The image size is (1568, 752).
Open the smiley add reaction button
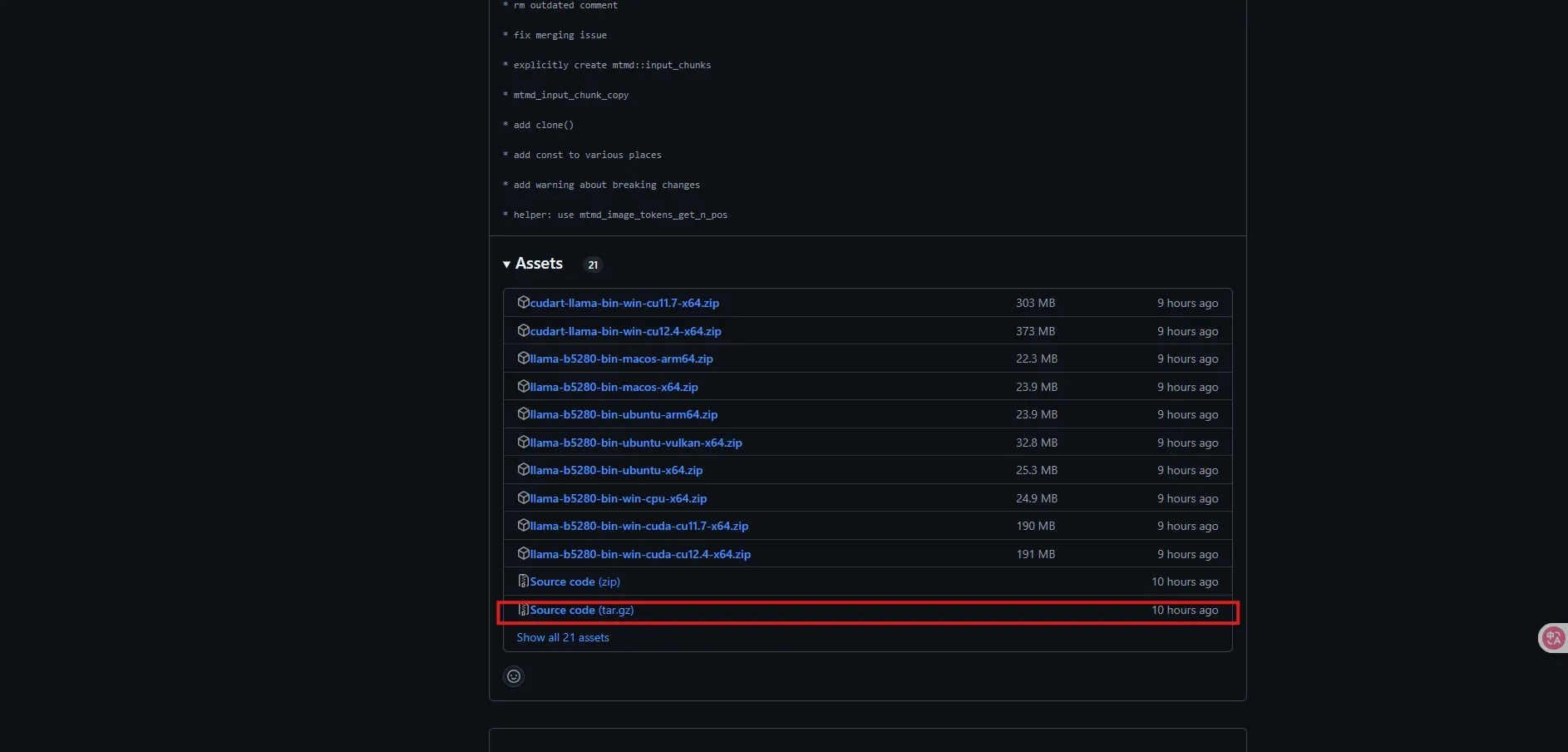click(x=514, y=676)
